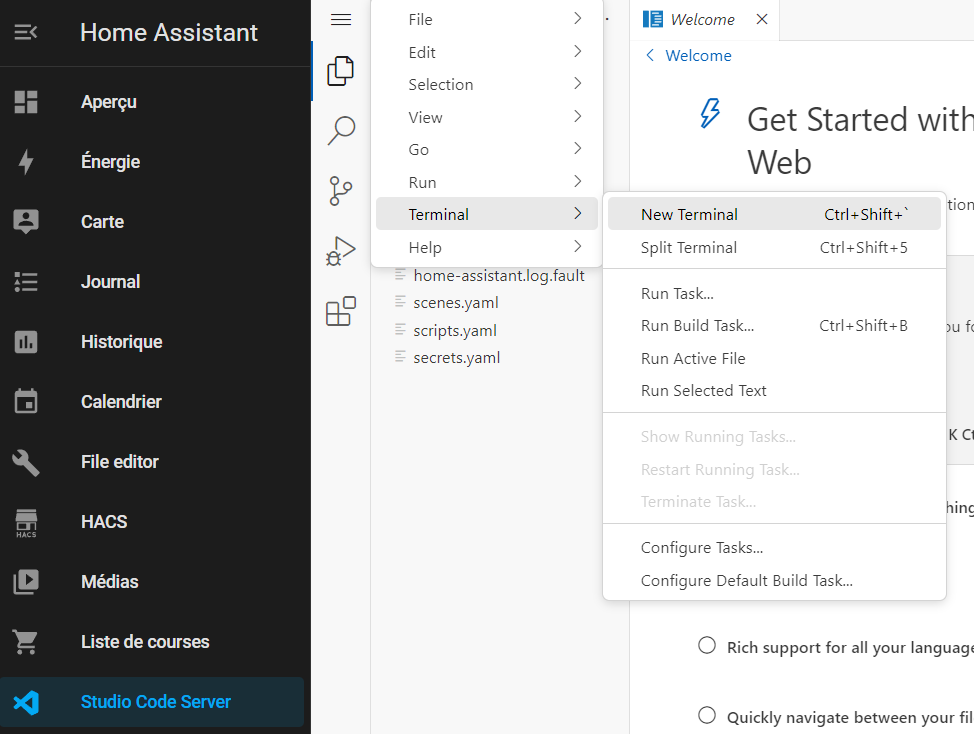
Task: Open the Calendrier calendar icon
Action: 26,401
